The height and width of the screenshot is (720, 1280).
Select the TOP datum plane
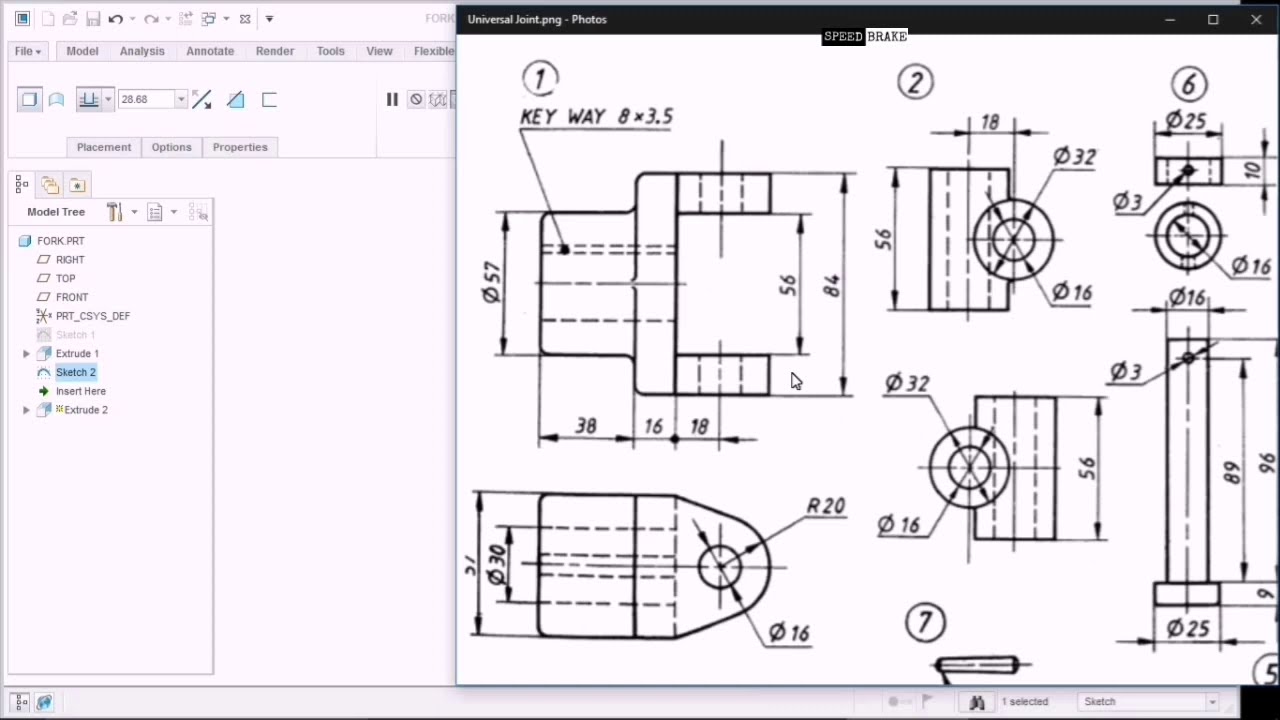(65, 279)
